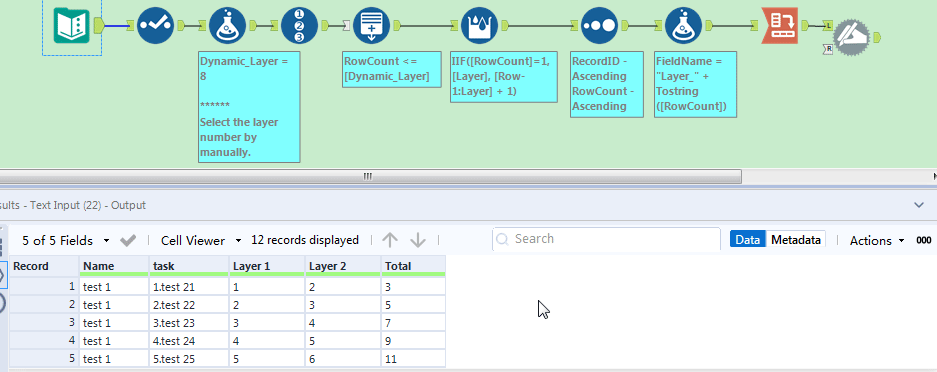Click the RowCount <= [Dynamic_Layer] annotation
Image resolution: width=937 pixels, height=372 pixels.
[392, 69]
